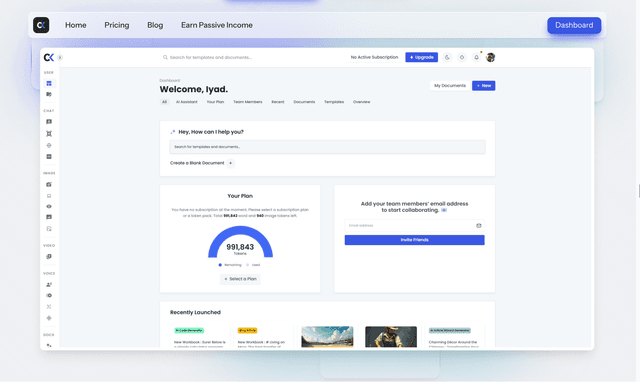Click the Email address input field
This screenshot has height=382, width=640.
point(415,226)
